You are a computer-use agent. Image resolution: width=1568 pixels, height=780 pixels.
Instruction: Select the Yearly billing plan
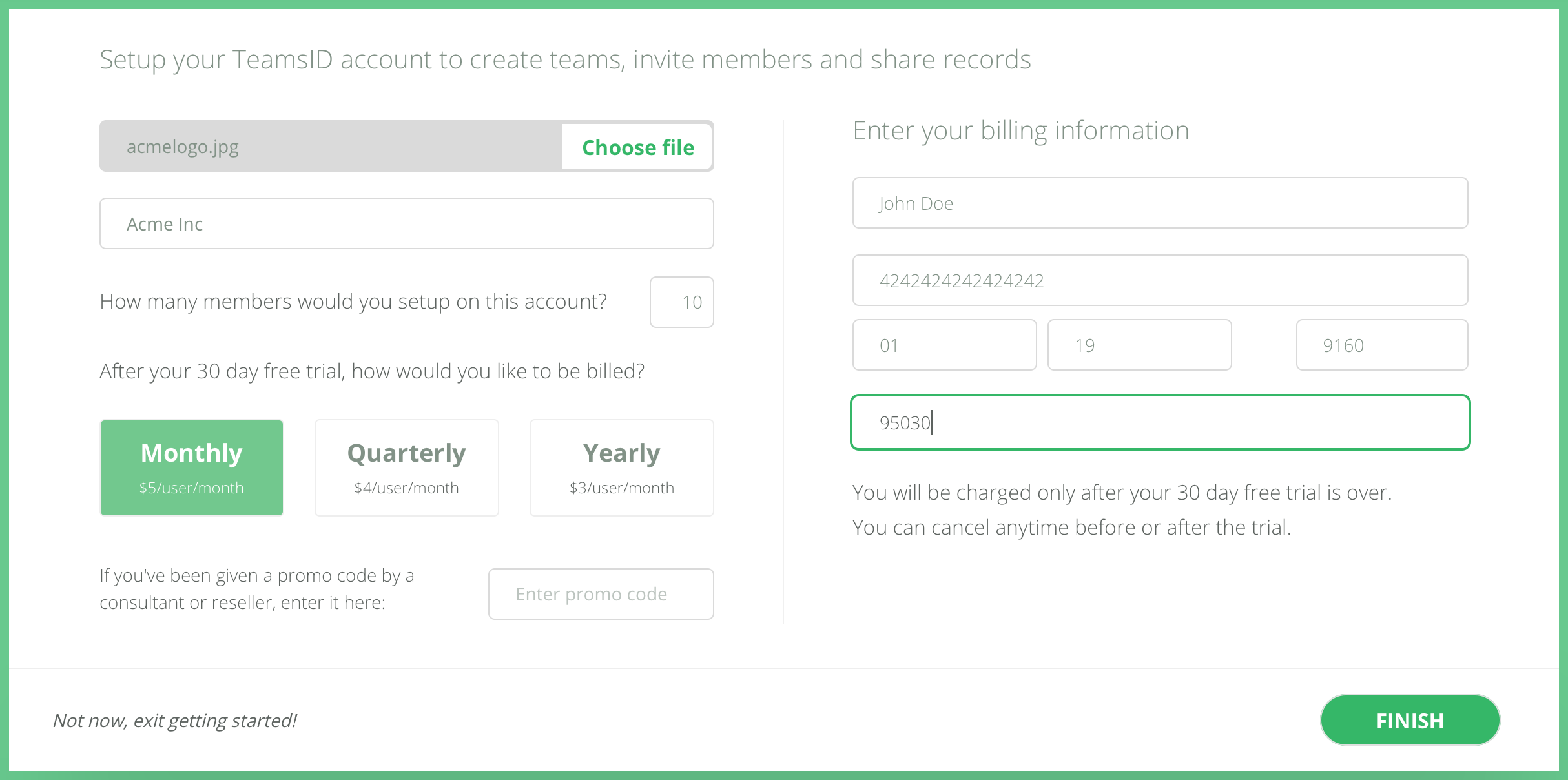(621, 467)
